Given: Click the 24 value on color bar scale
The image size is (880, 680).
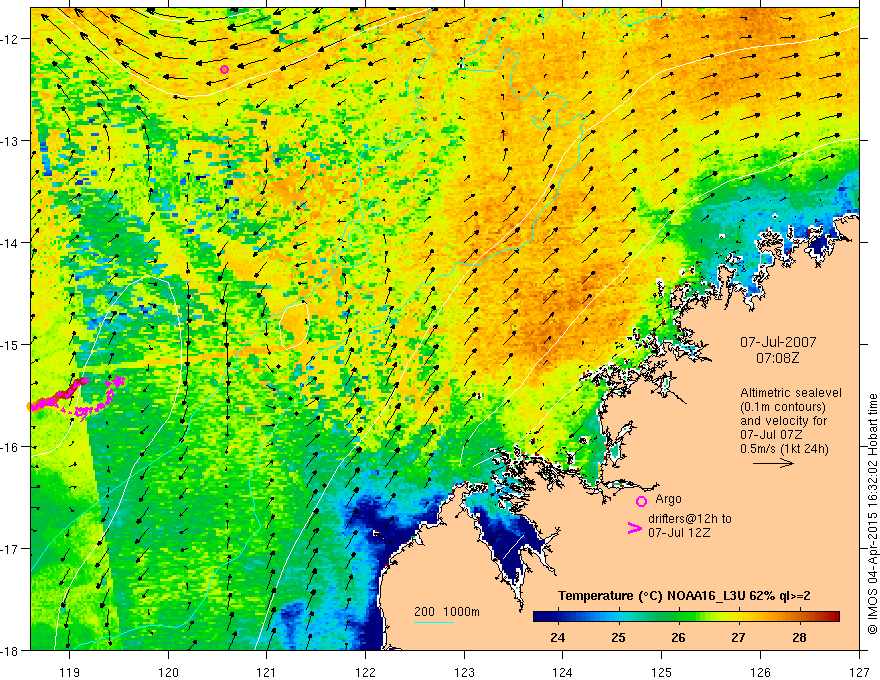Looking at the screenshot, I should click(557, 637).
